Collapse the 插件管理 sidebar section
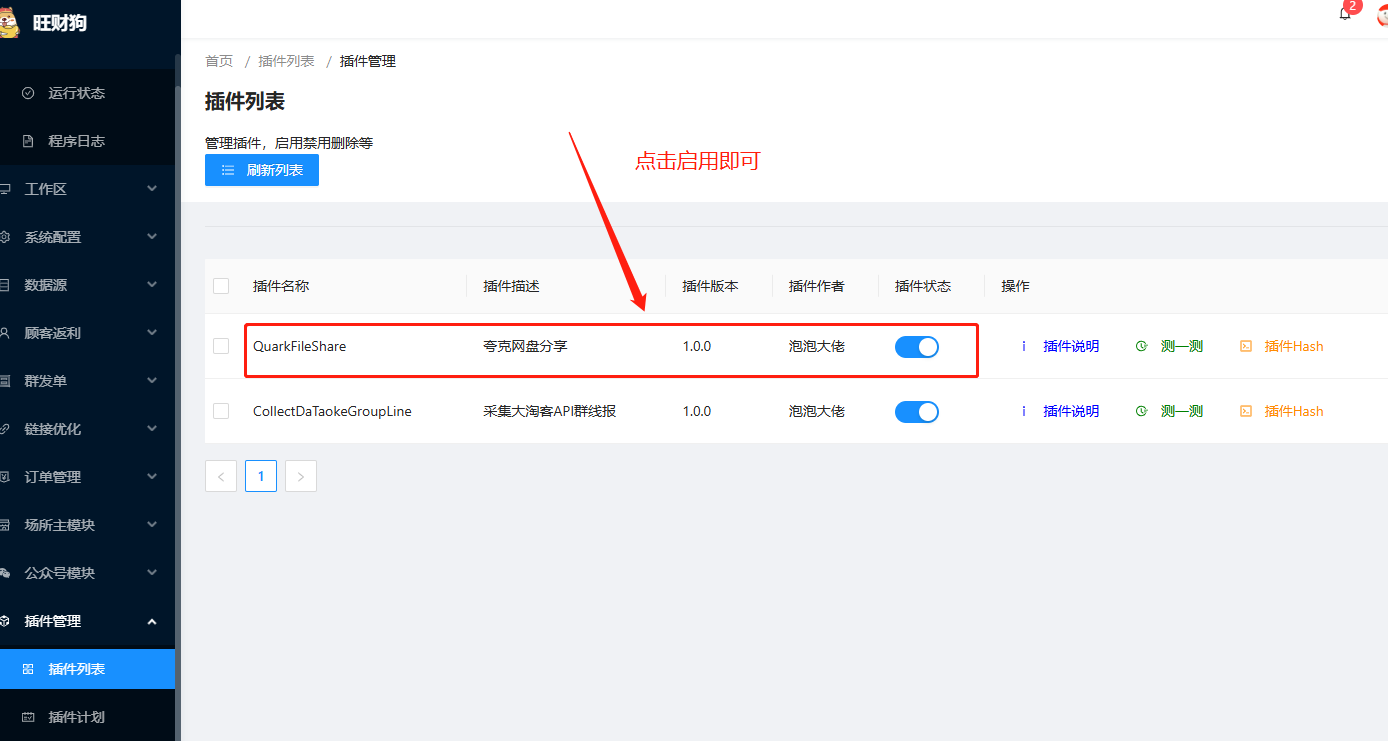 click(x=80, y=621)
